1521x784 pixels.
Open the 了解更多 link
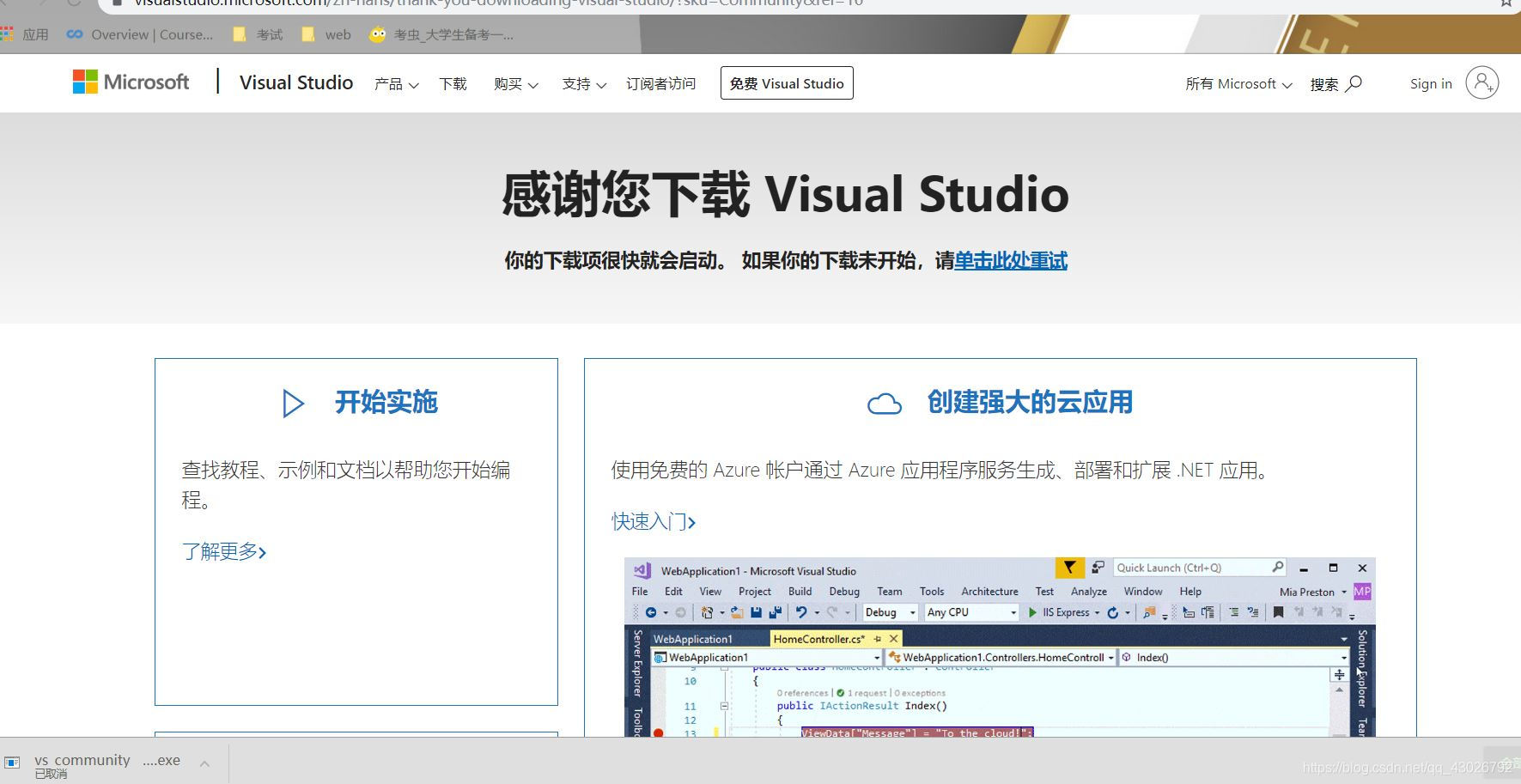pos(223,551)
